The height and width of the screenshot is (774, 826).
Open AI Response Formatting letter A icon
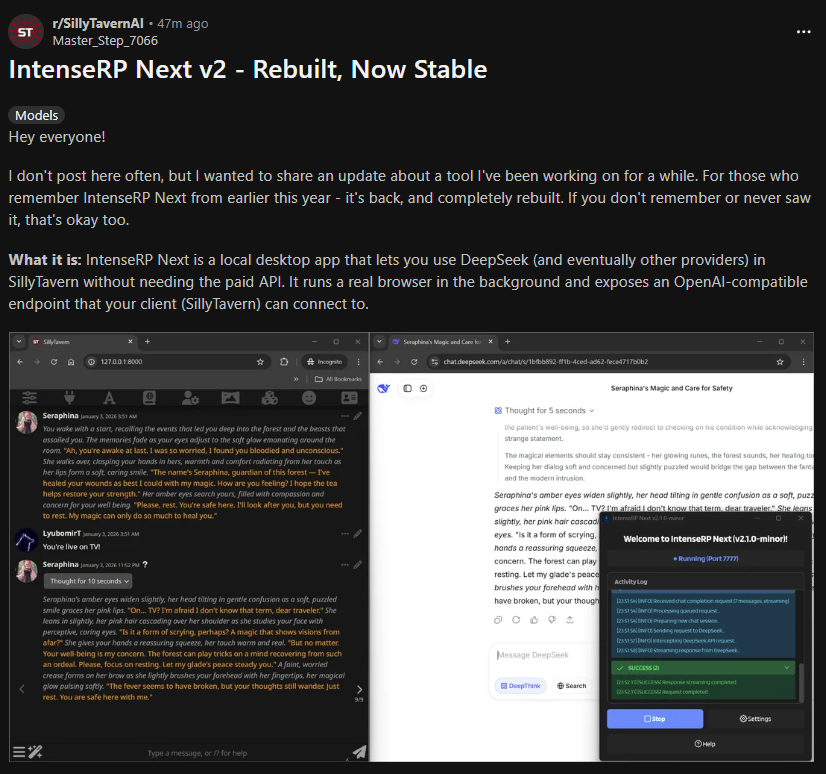pyautogui.click(x=109, y=398)
